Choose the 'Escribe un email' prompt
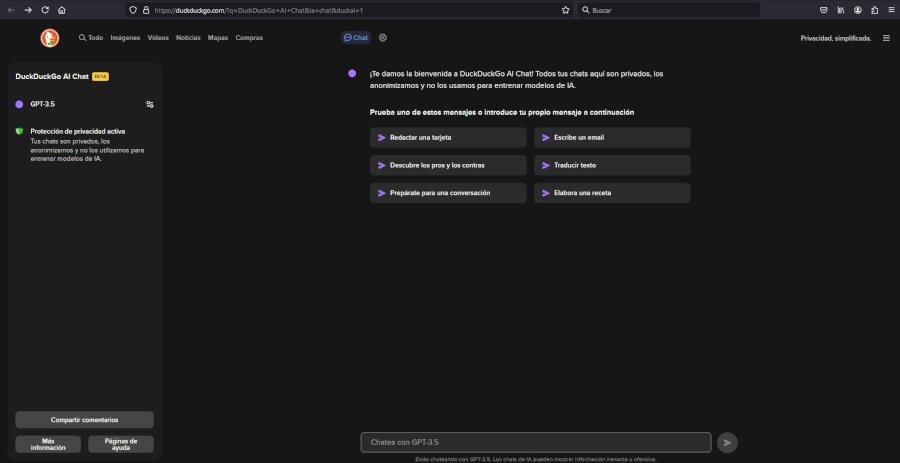Viewport: 900px width, 463px height. click(x=612, y=138)
